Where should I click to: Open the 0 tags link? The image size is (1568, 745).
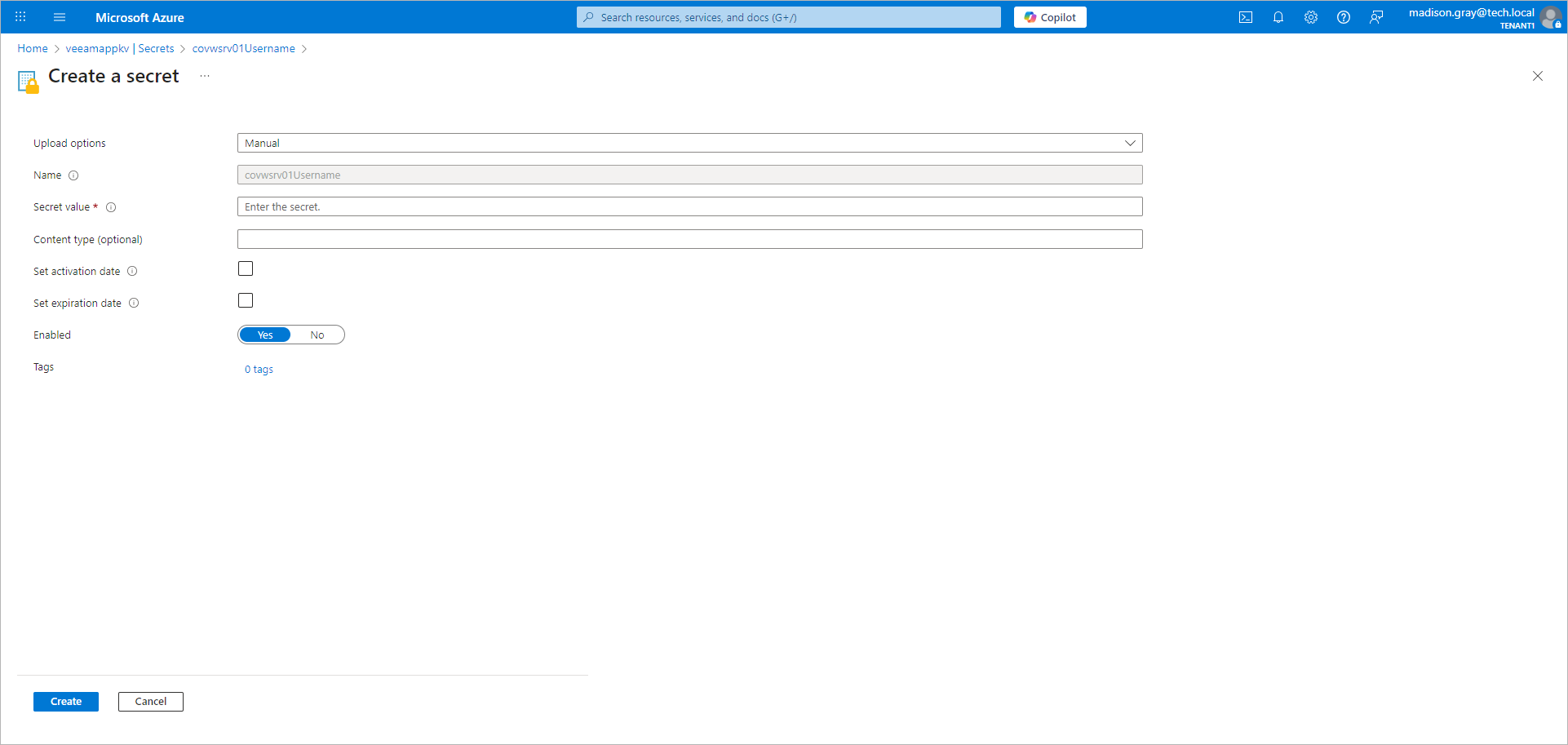259,369
